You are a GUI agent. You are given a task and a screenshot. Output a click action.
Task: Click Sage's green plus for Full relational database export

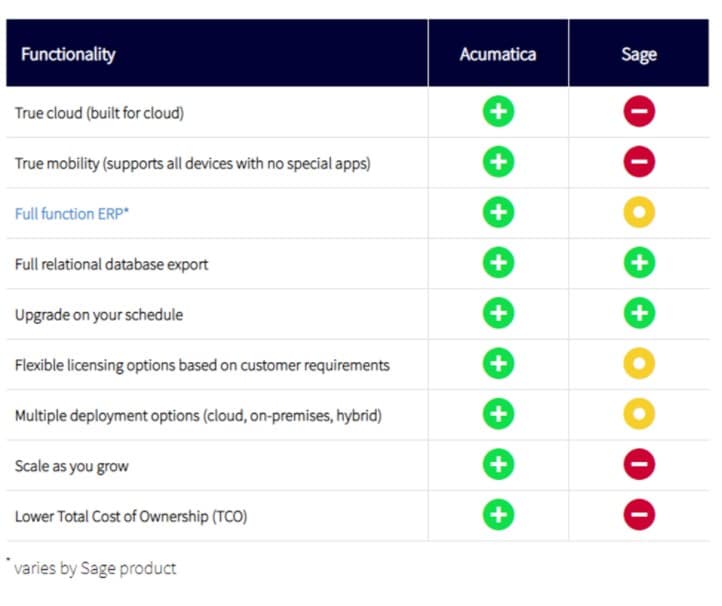point(639,262)
